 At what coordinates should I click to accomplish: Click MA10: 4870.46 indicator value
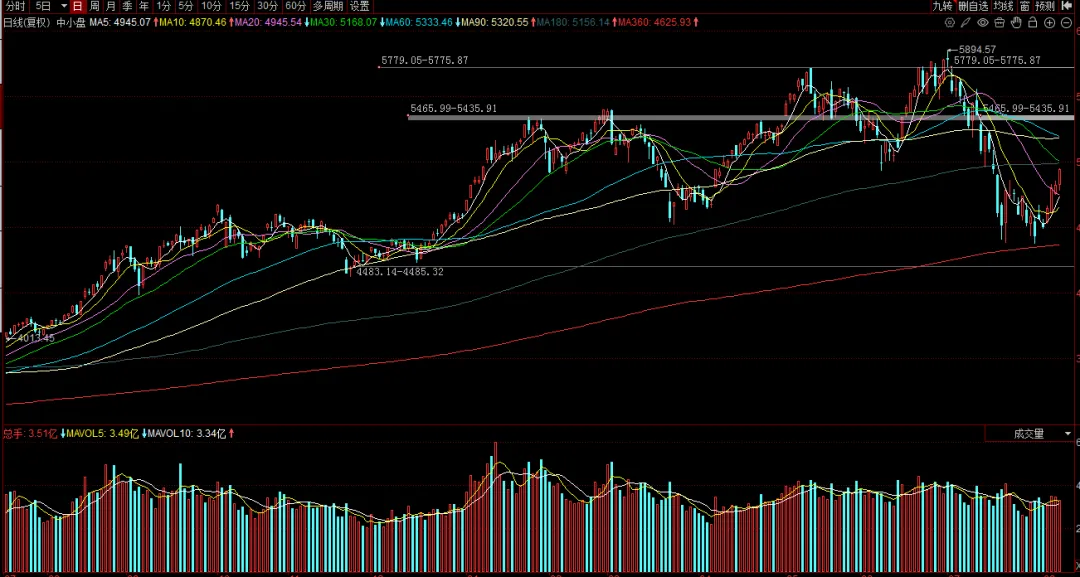pyautogui.click(x=192, y=23)
